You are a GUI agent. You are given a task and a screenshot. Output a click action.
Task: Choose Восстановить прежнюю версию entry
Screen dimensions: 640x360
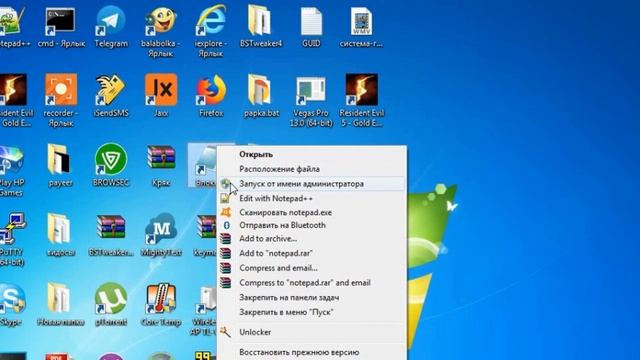pyautogui.click(x=312, y=352)
